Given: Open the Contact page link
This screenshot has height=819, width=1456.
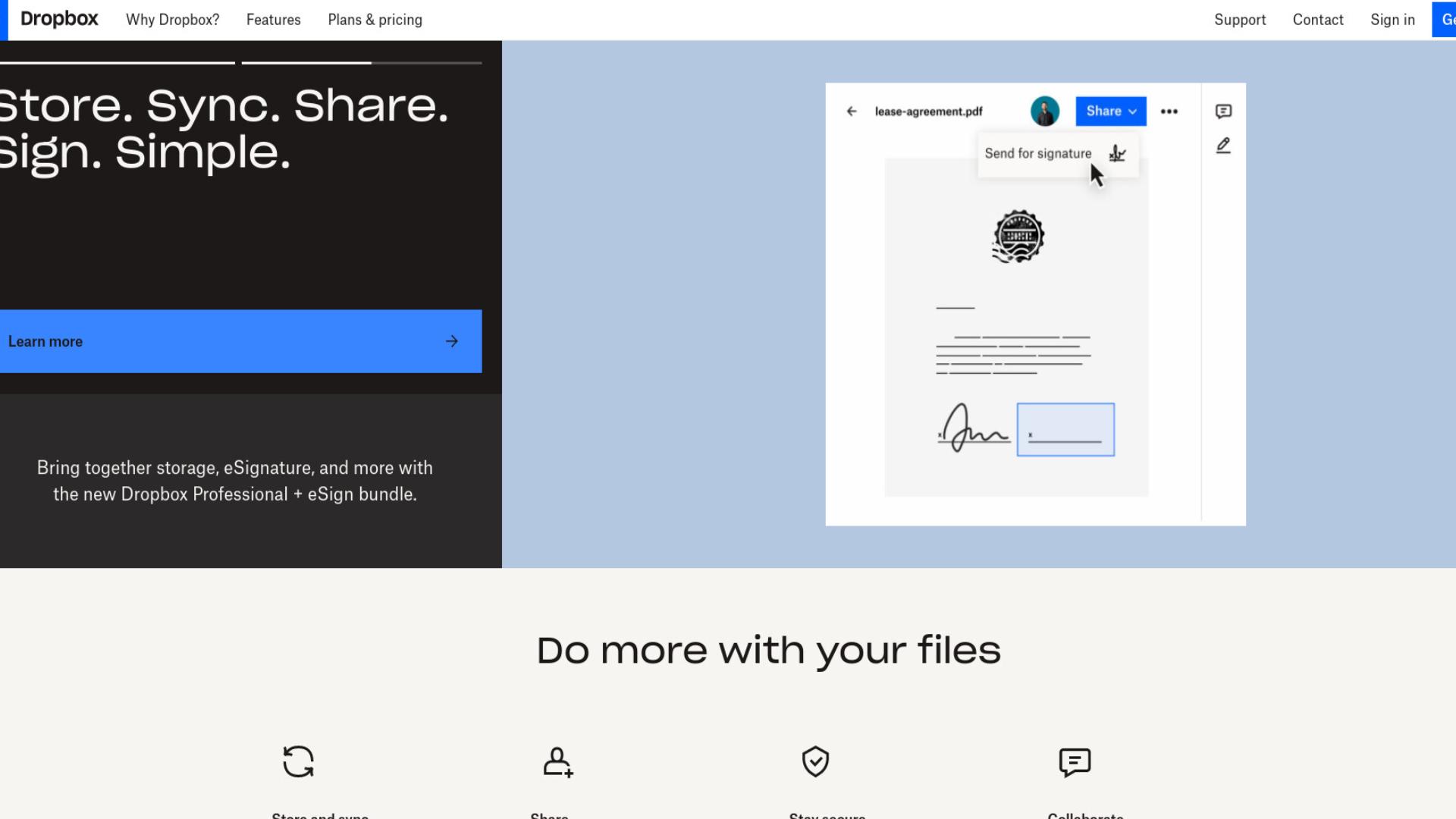Looking at the screenshot, I should [1318, 20].
